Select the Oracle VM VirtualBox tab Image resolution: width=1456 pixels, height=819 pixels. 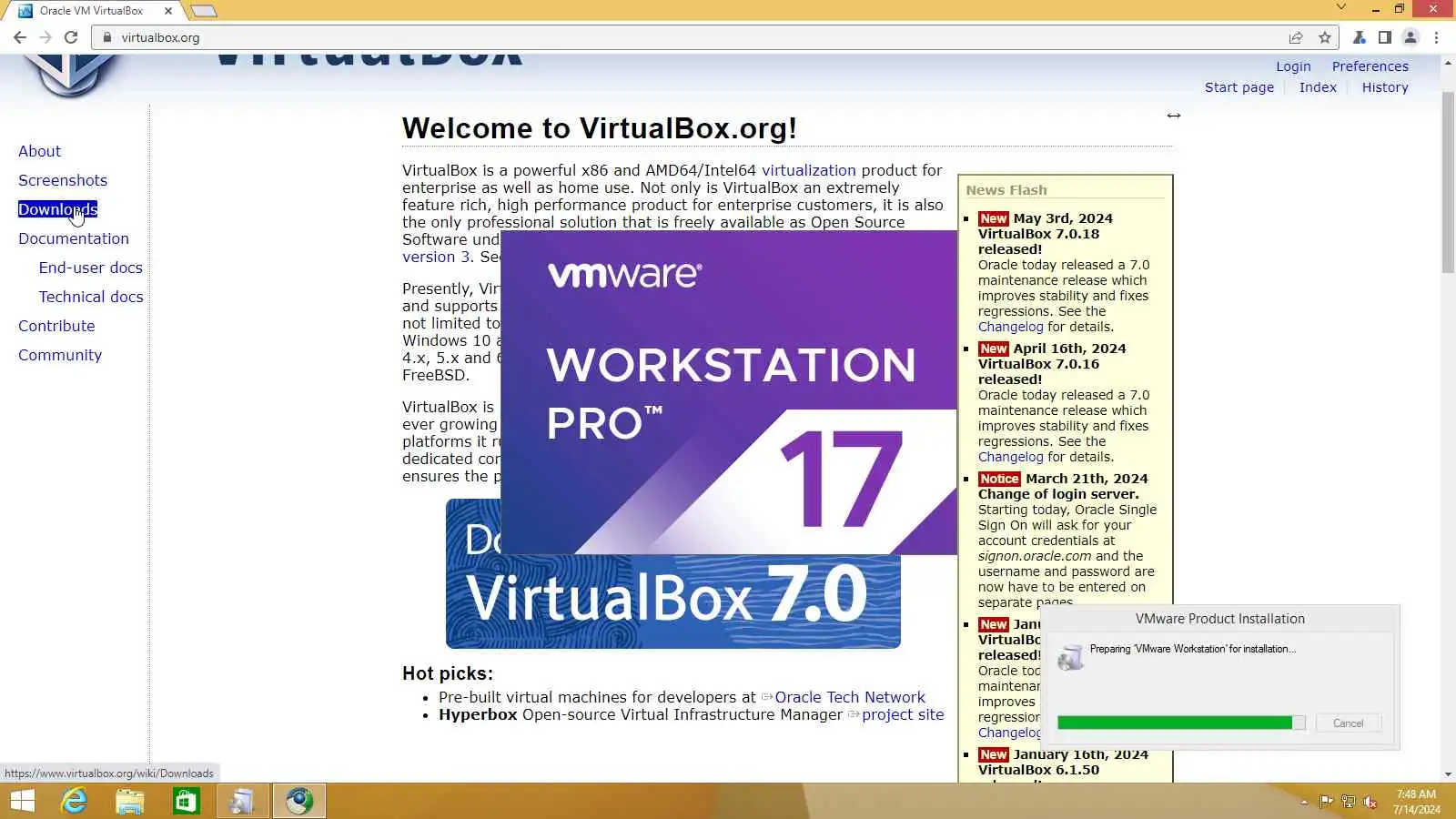[91, 11]
